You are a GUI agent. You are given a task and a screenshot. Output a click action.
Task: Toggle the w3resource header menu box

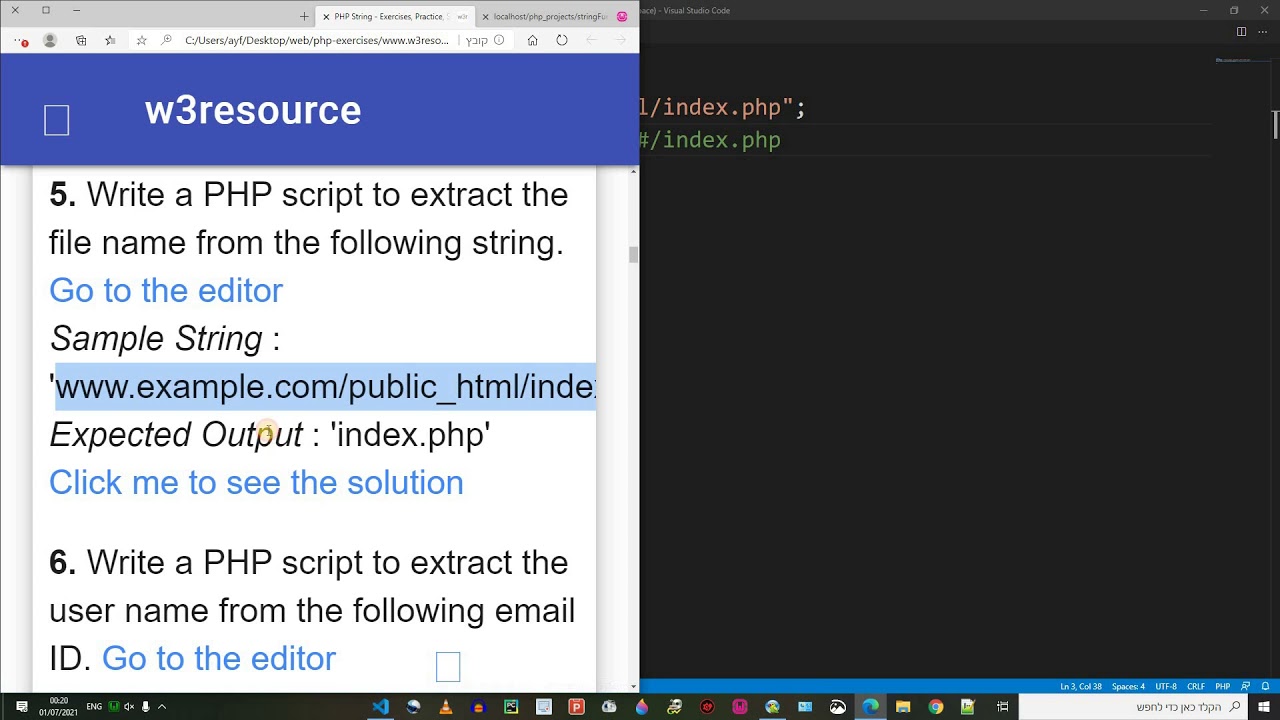tap(57, 120)
